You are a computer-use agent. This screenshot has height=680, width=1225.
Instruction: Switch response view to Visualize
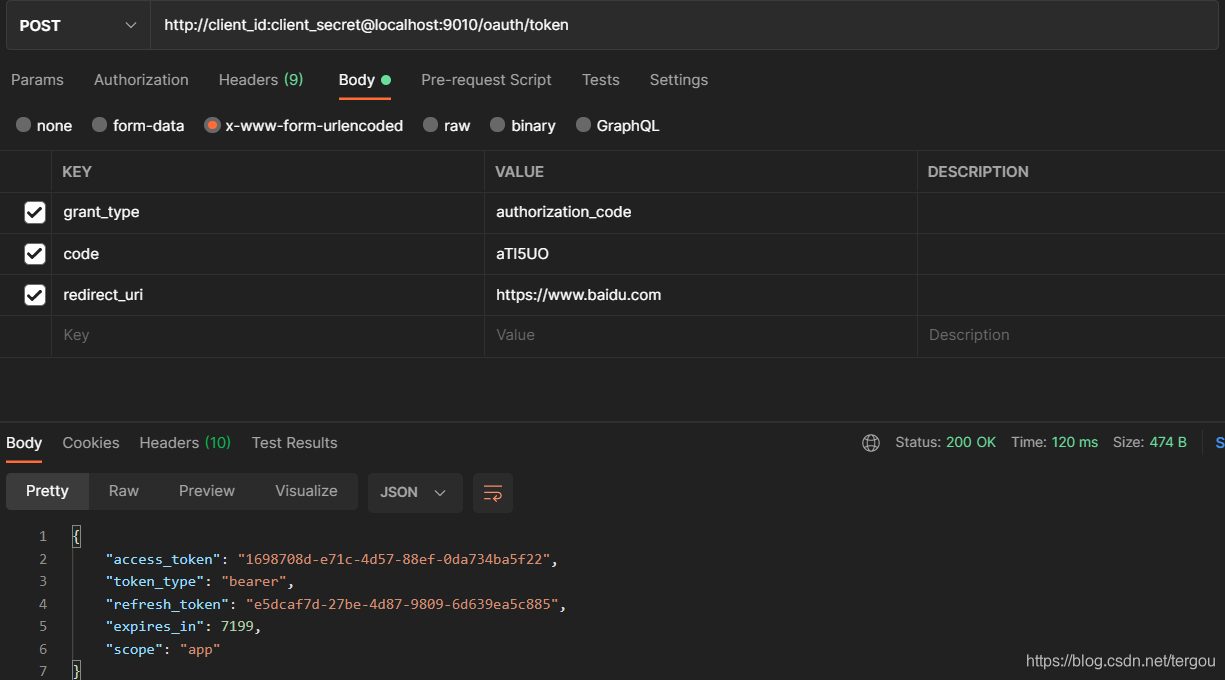pyautogui.click(x=307, y=491)
